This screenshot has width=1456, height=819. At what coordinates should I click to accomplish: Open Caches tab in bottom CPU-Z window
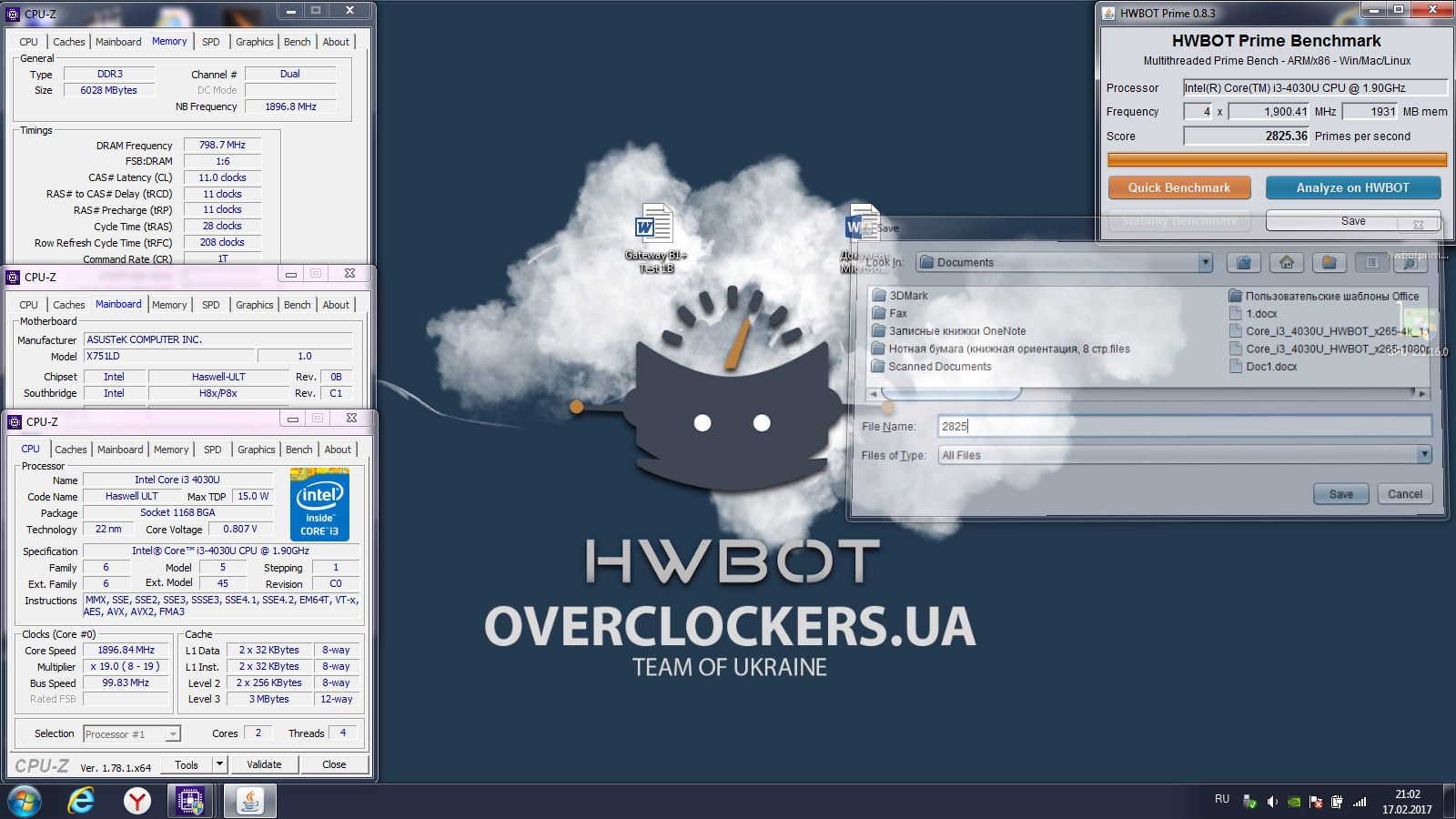tap(71, 450)
